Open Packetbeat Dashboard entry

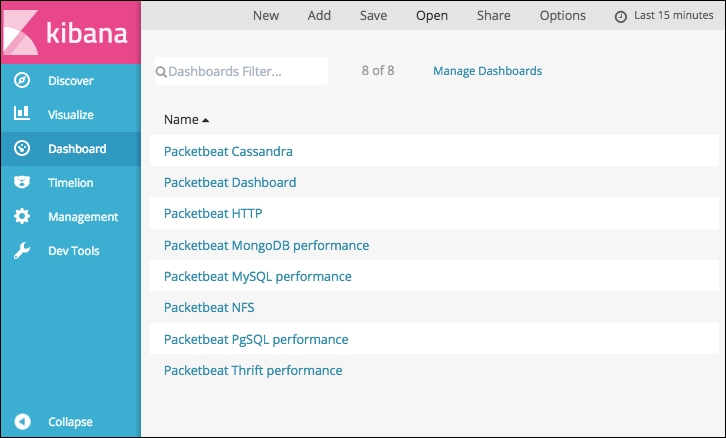(230, 182)
